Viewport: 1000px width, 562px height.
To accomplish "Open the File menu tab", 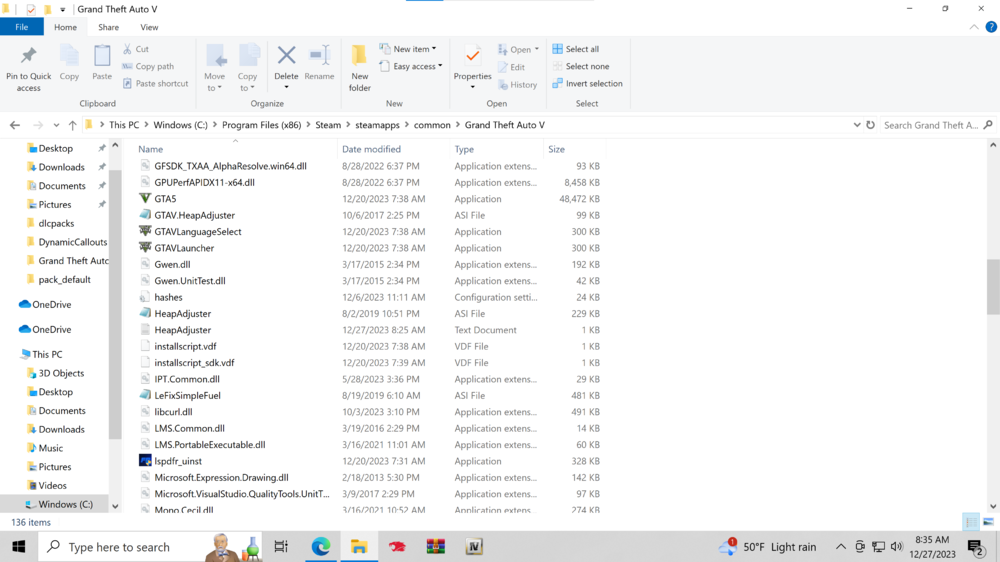I will tap(22, 27).
